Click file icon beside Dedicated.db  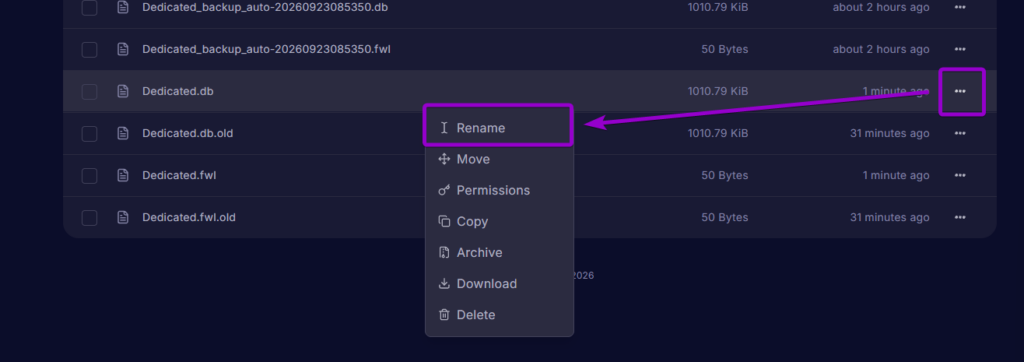pyautogui.click(x=123, y=91)
